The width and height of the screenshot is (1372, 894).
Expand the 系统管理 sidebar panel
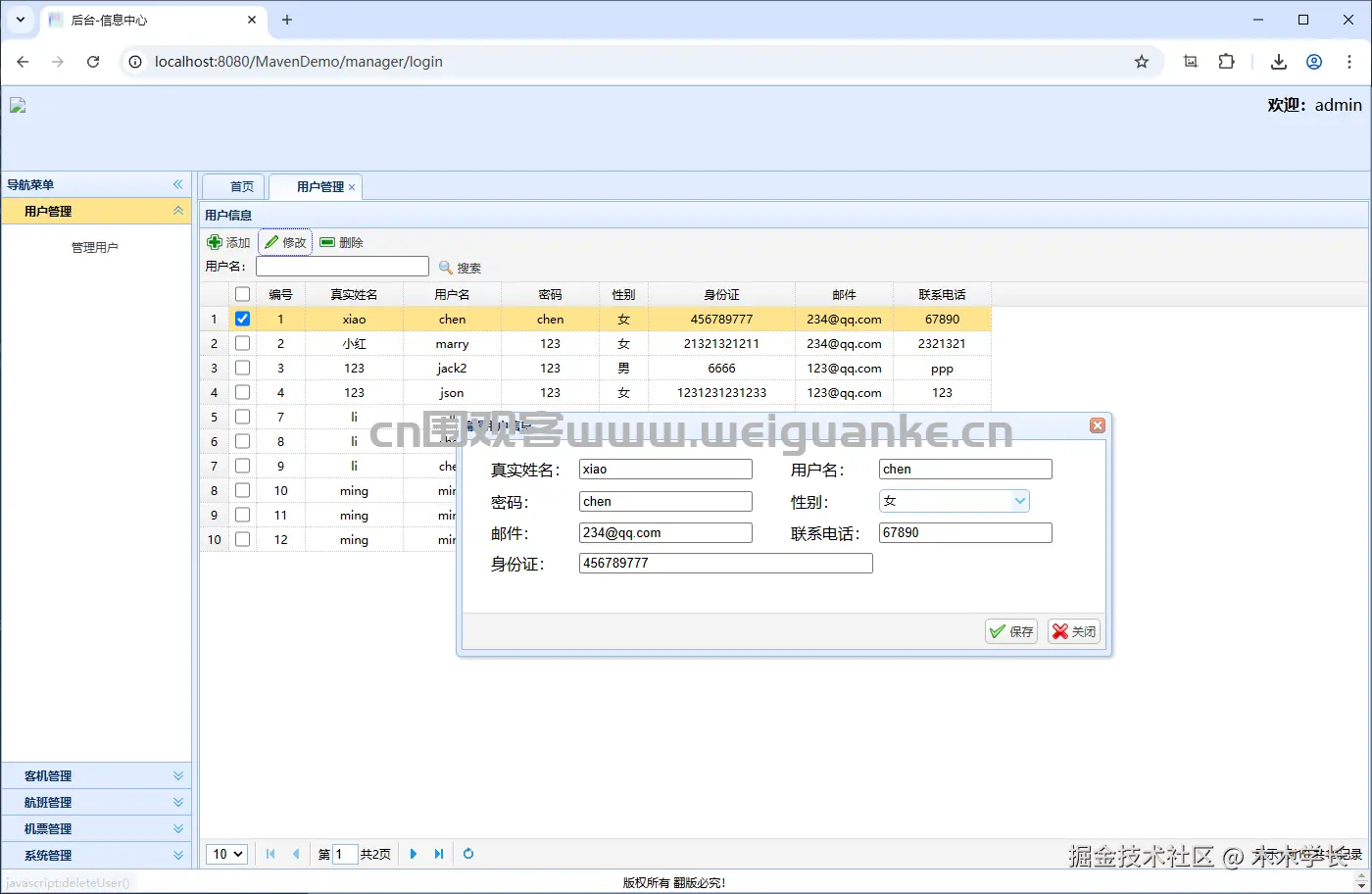click(x=95, y=854)
